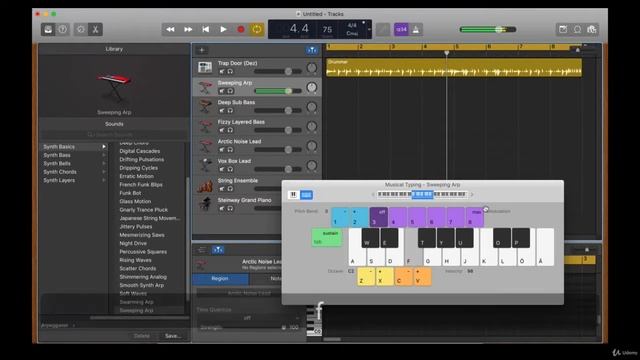Click the Search Sounds field
Viewport: 640px width, 360px height.
coord(114,134)
